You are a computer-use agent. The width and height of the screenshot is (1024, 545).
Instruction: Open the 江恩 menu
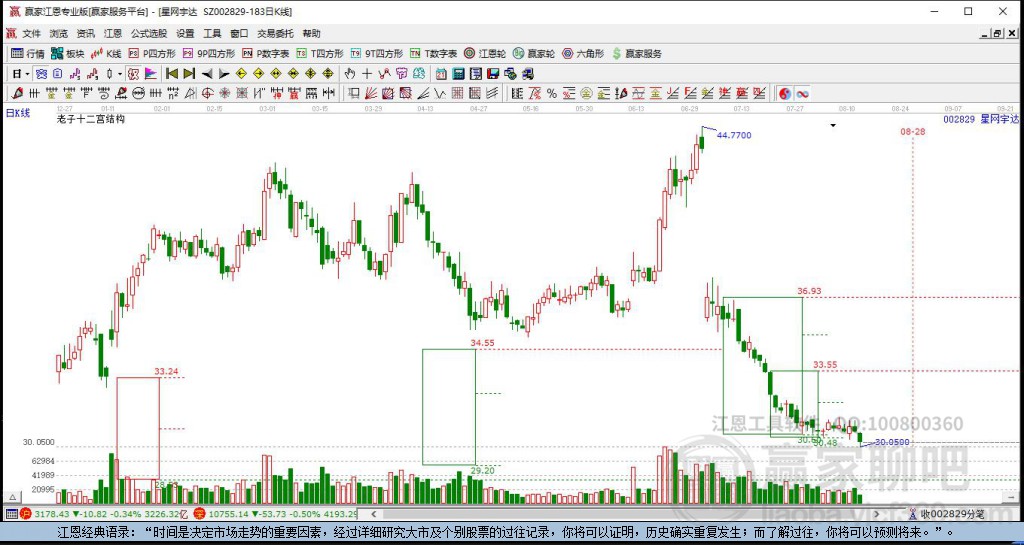coord(112,33)
